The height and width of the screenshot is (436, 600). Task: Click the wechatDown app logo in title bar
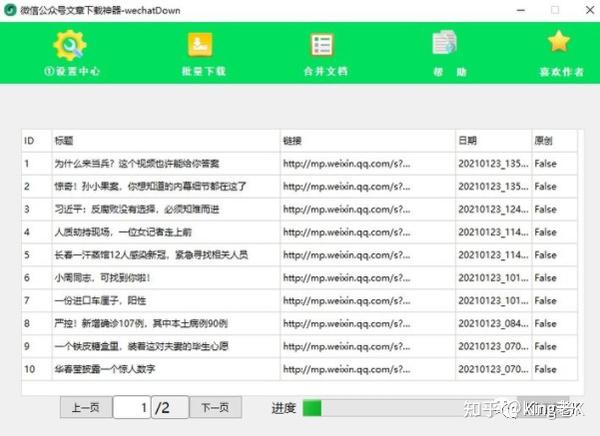tap(10, 10)
